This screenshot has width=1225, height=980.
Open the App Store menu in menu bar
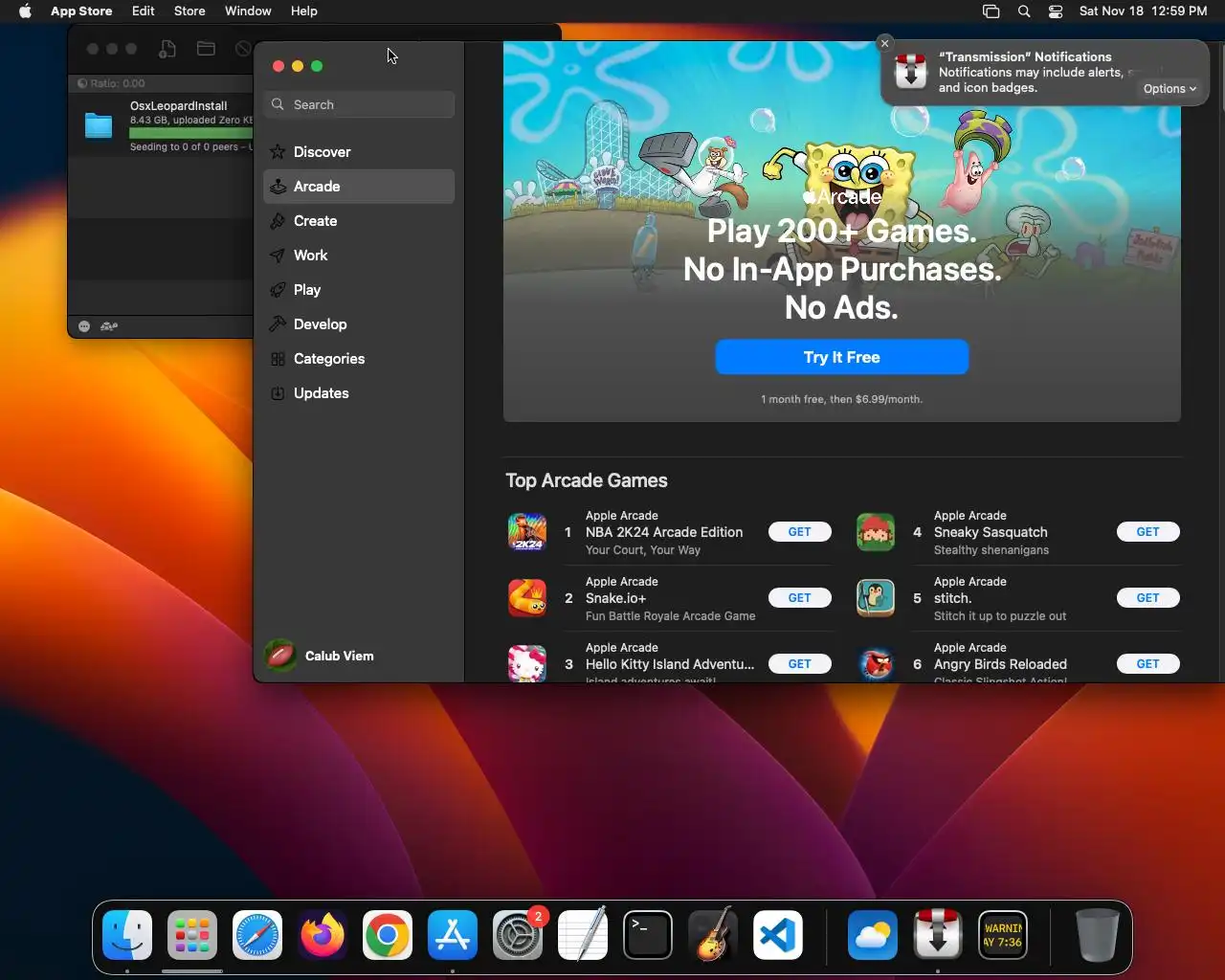[81, 11]
